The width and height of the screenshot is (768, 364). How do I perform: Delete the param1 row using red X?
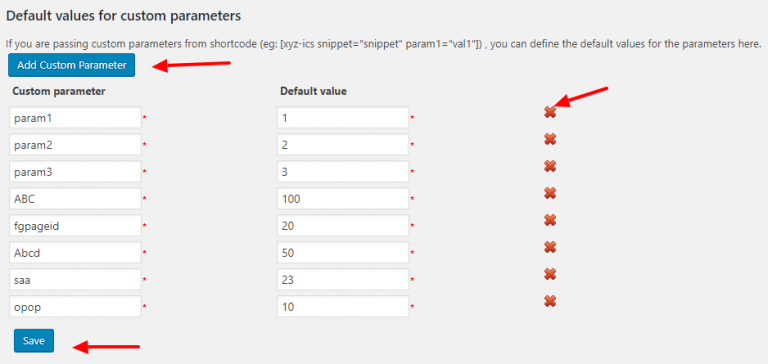pyautogui.click(x=550, y=113)
